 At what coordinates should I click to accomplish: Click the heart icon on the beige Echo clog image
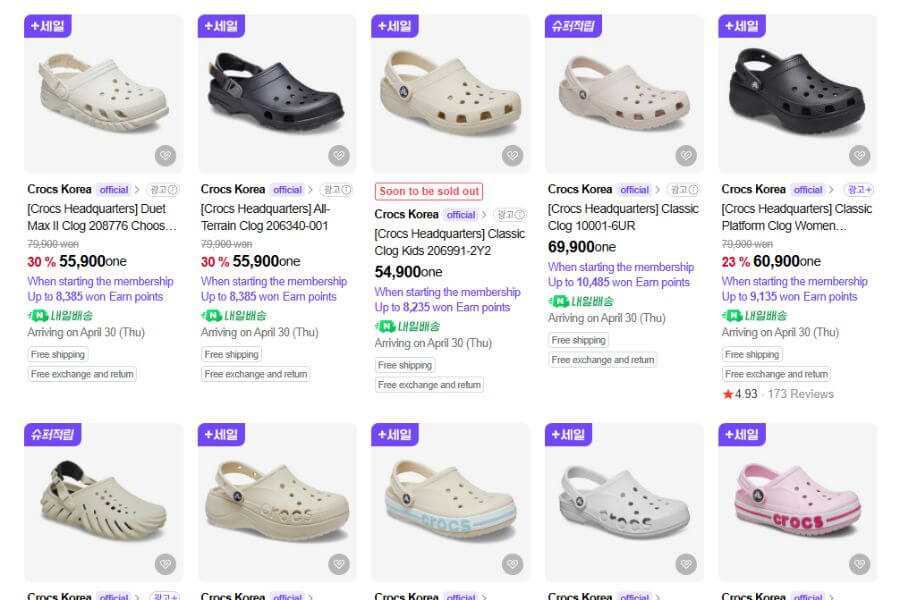(x=166, y=563)
